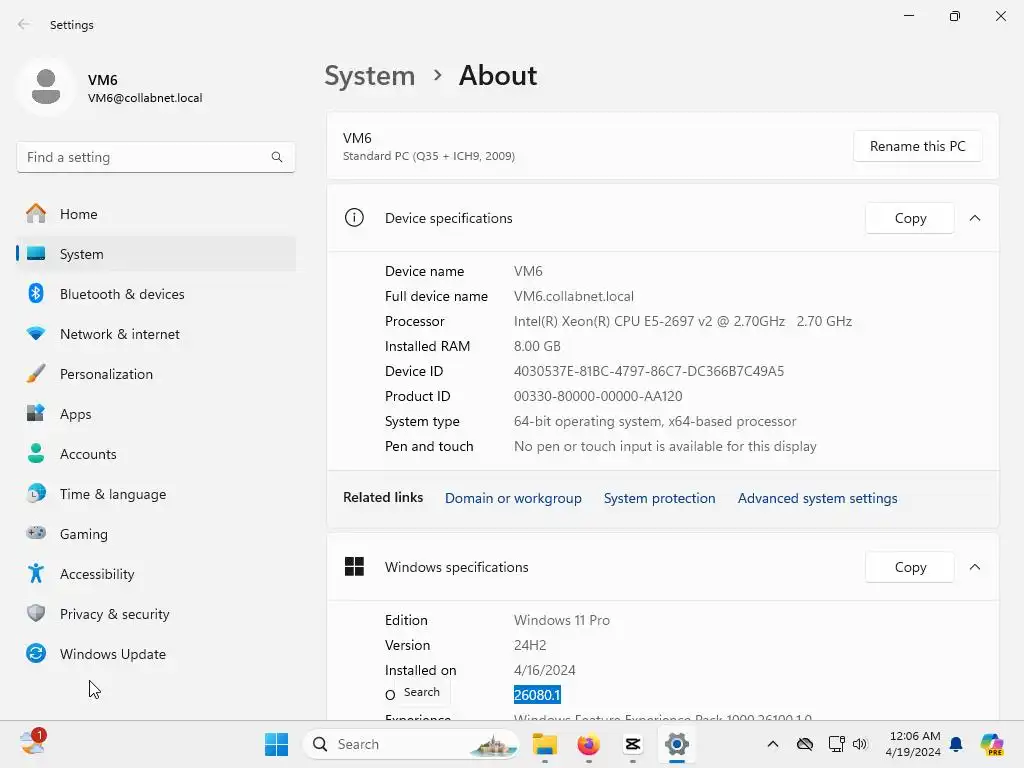Click the Version value 24H2
The height and width of the screenshot is (768, 1024).
(x=530, y=645)
